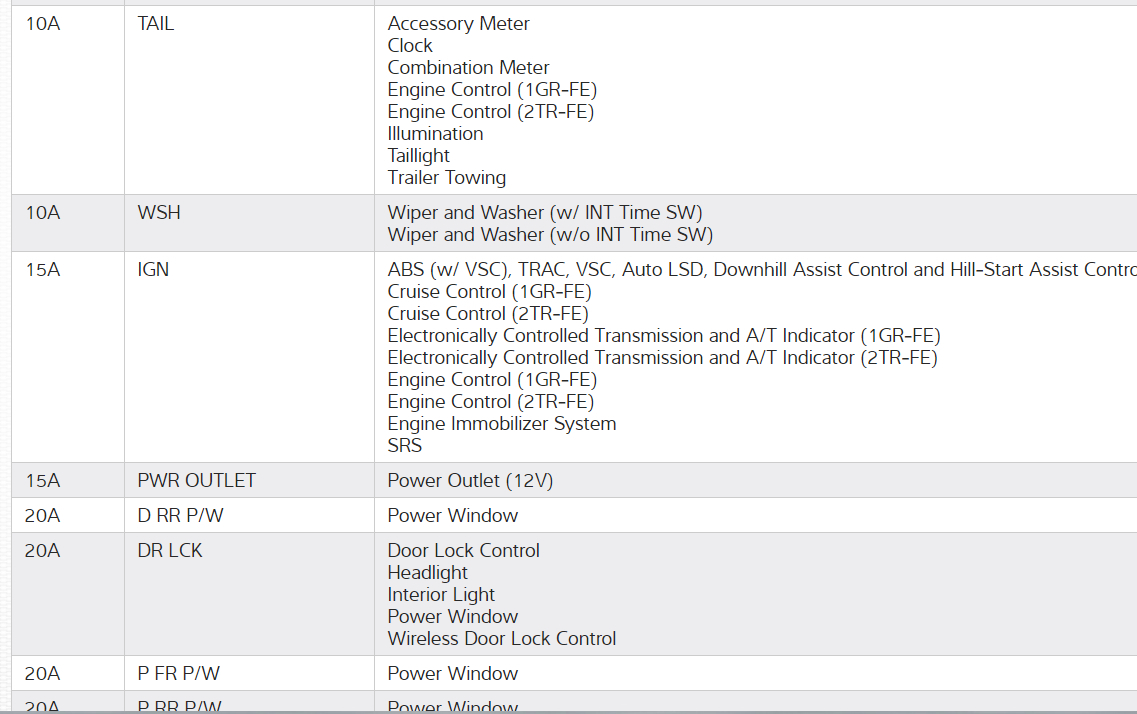
Task: Click the Trailer Towing entry
Action: coord(446,178)
